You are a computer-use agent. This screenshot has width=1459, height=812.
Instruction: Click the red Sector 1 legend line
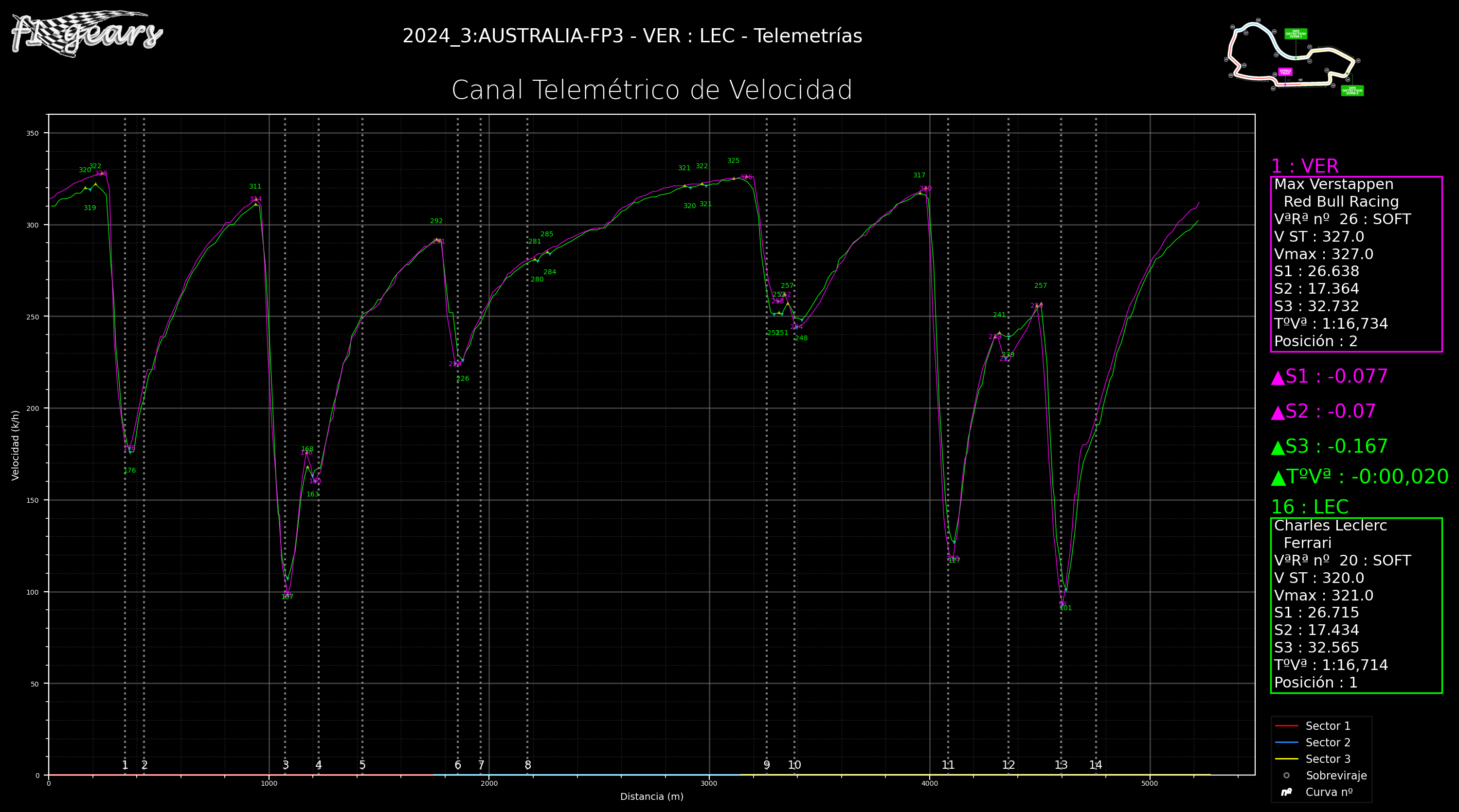(1286, 726)
